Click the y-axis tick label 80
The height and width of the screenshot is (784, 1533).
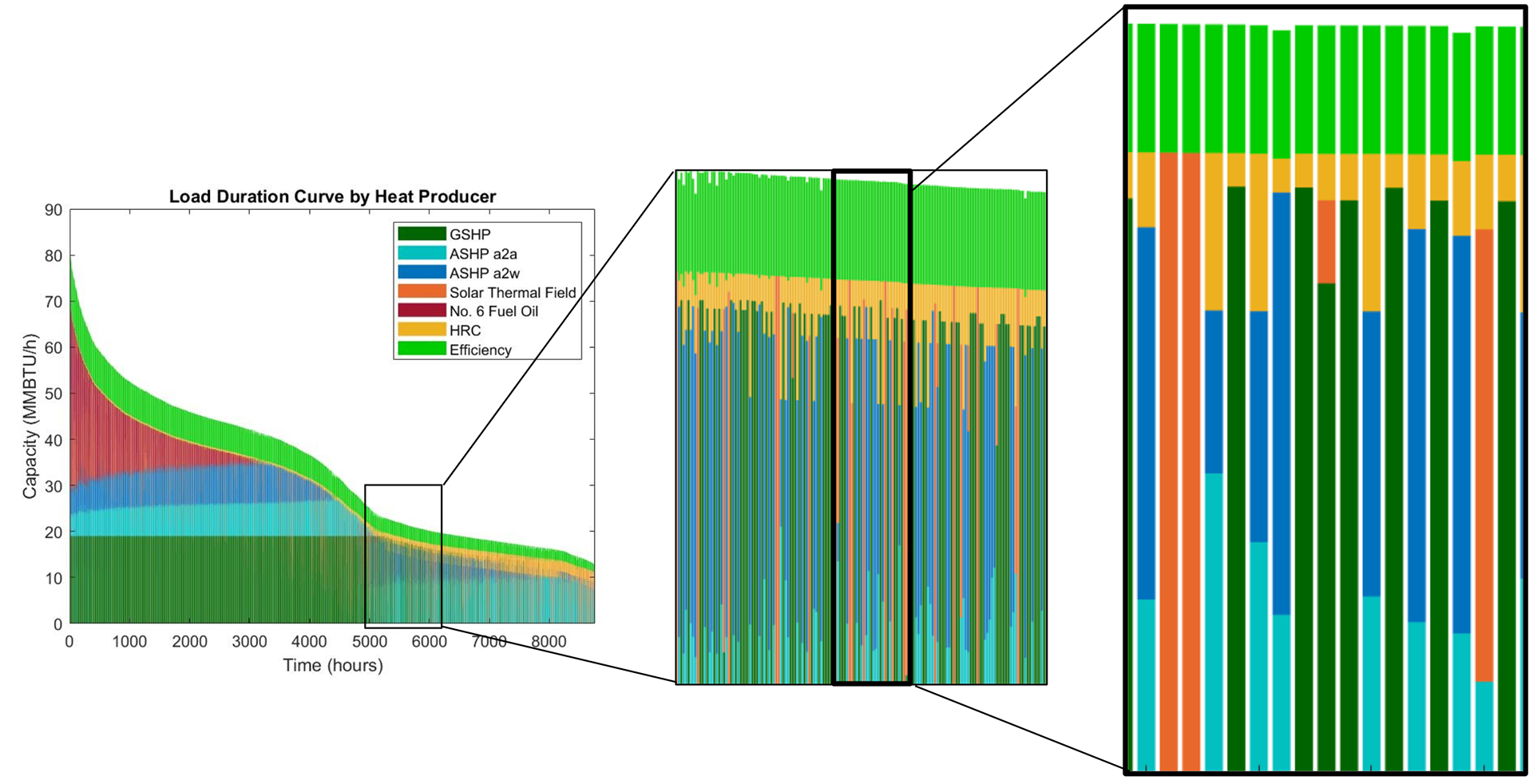(53, 255)
